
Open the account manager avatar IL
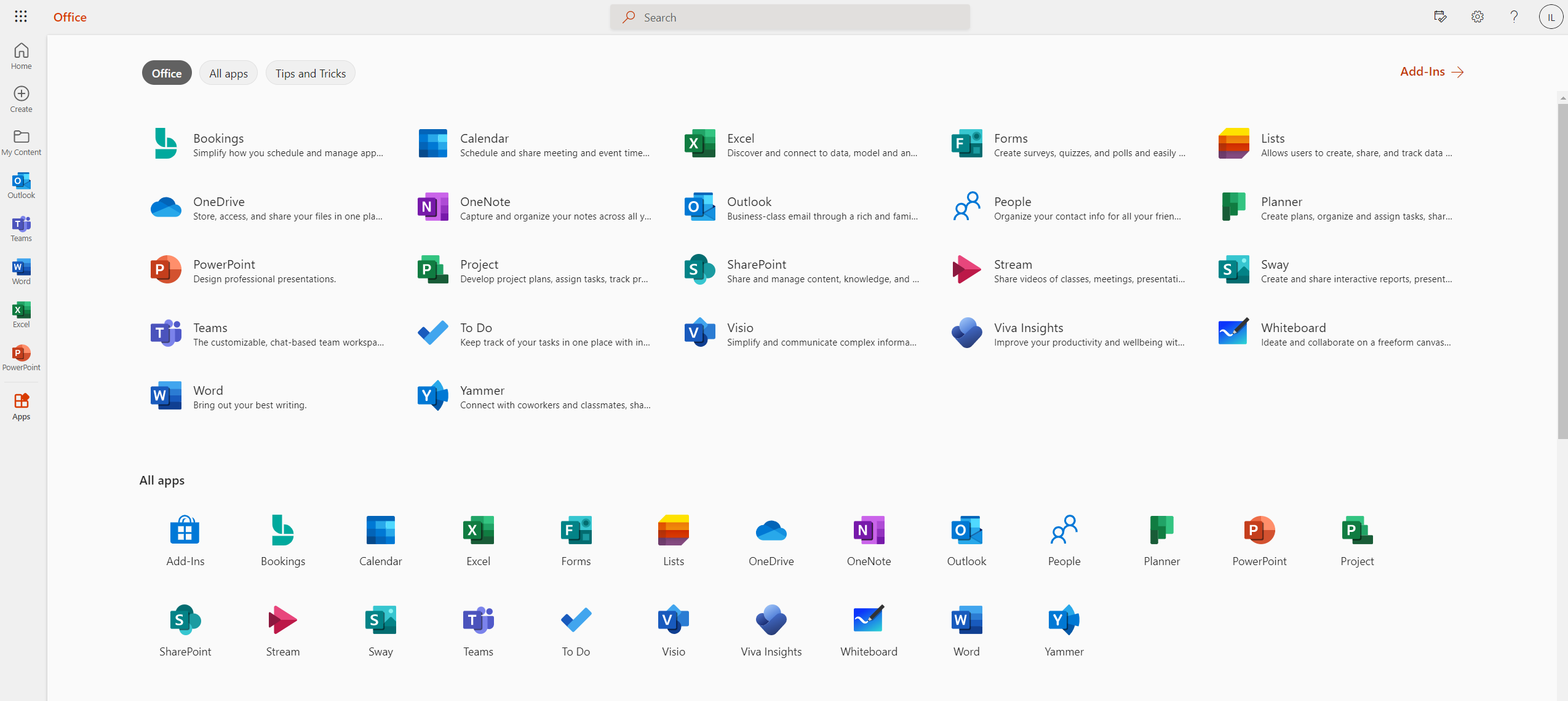[1551, 17]
